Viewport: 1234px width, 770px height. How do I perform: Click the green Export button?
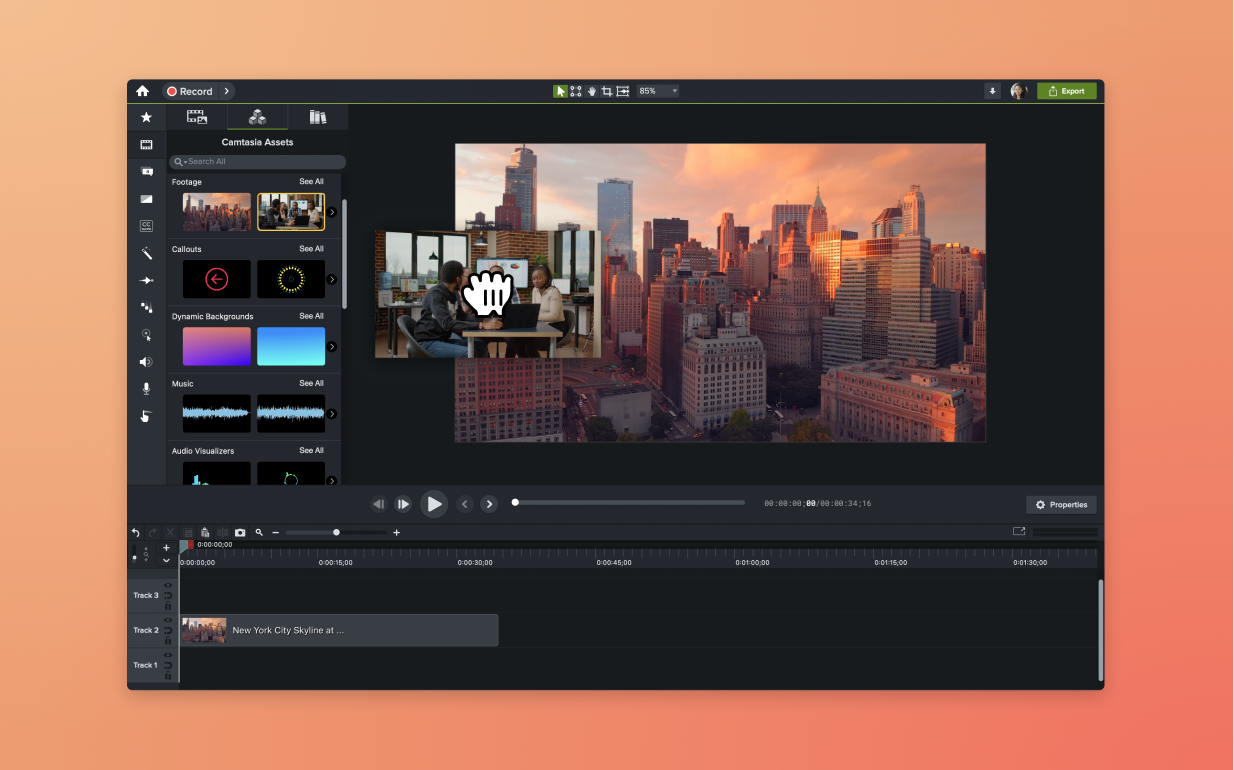[x=1066, y=90]
